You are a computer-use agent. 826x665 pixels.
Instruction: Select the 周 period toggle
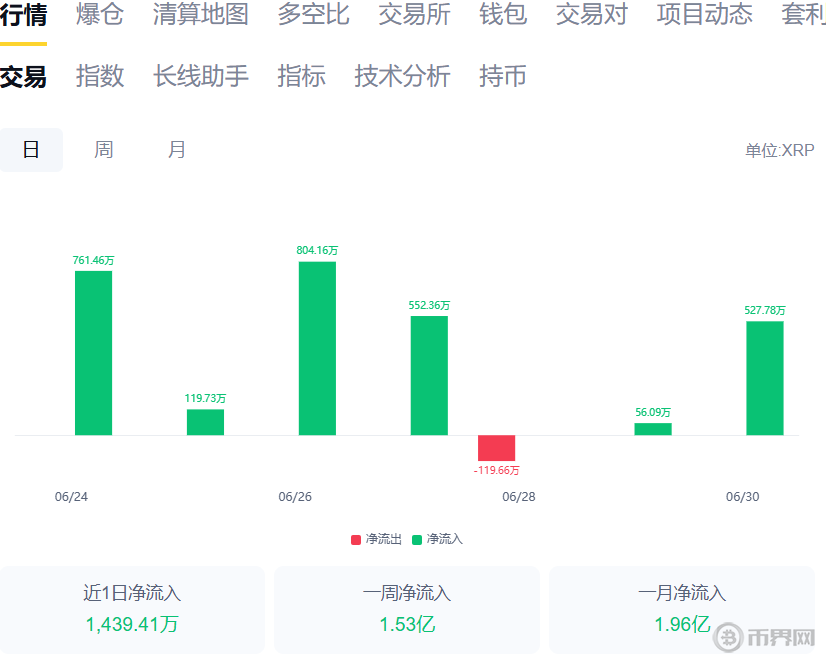tap(104, 150)
